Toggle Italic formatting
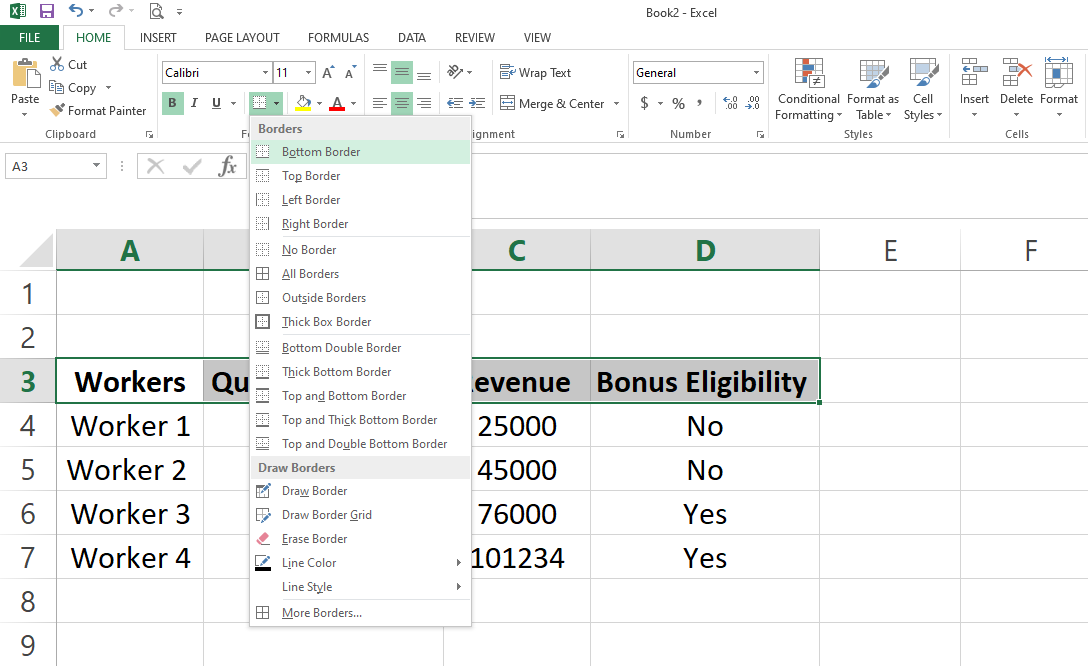Screen dimensions: 1088x666 pos(193,103)
